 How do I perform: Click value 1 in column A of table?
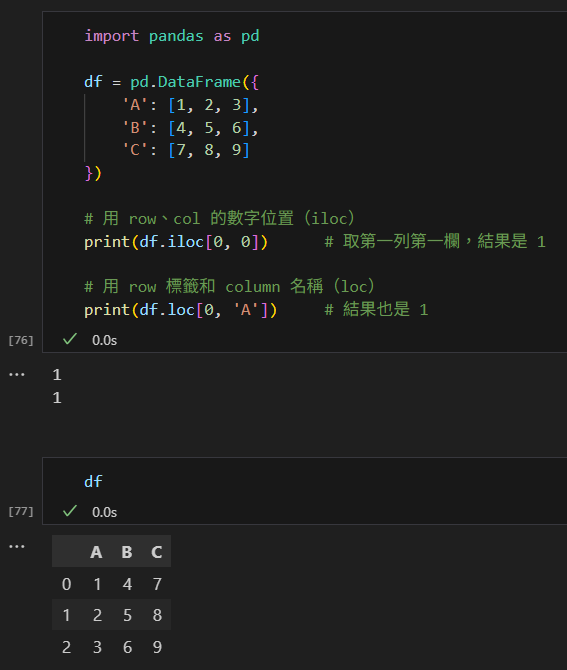click(97, 584)
